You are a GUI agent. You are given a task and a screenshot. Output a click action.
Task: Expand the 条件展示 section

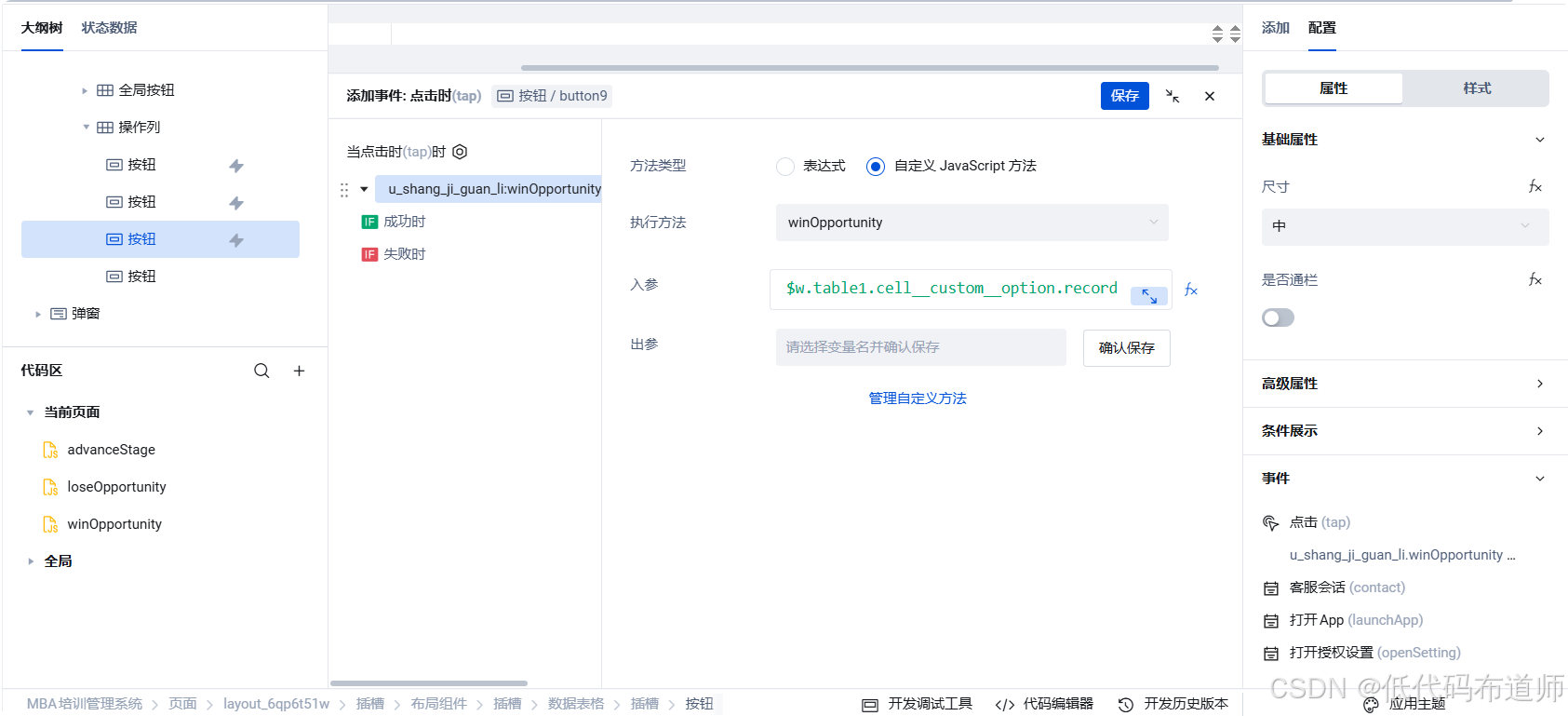[1540, 431]
